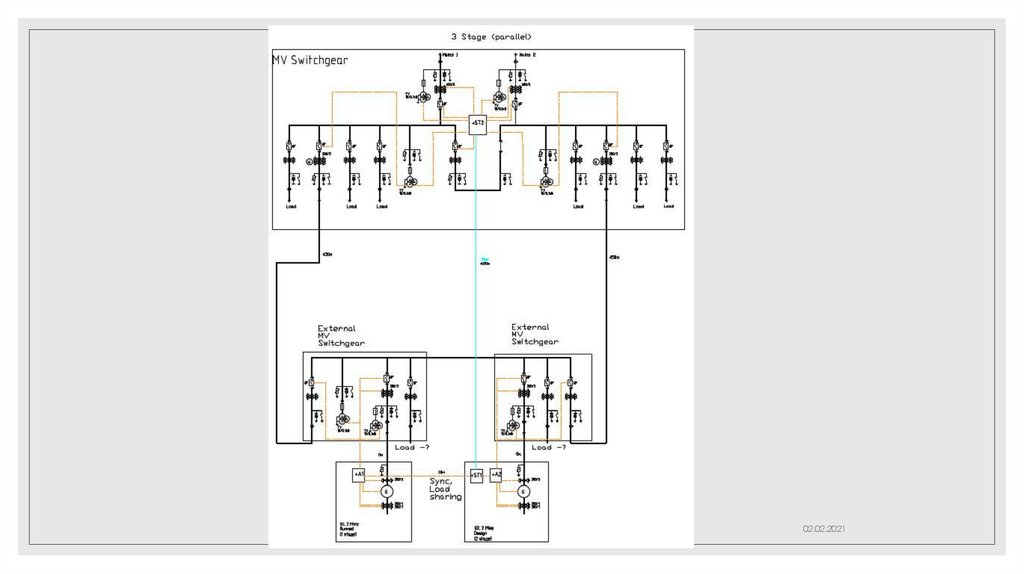Click the Mains 1 incoming feeder label
The height and width of the screenshot is (574, 1024).
(450, 55)
